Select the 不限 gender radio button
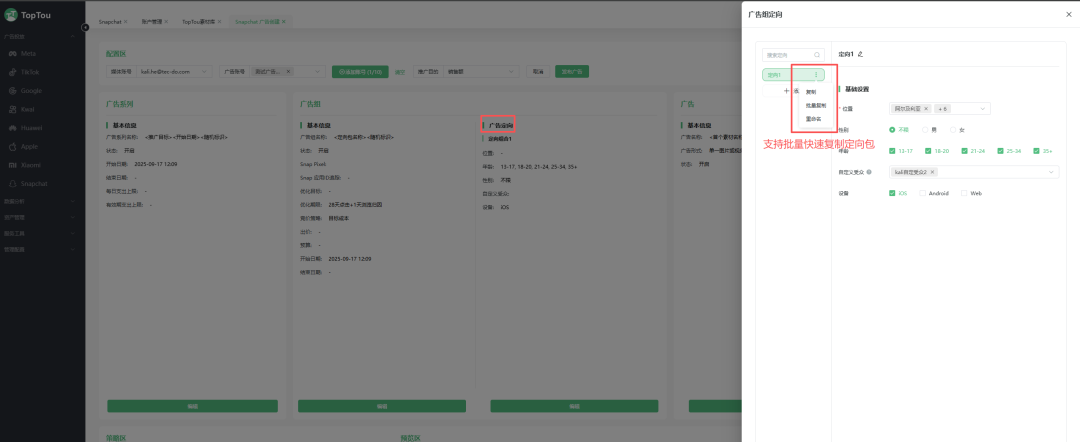Viewport: 1080px width, 442px height. pos(893,129)
